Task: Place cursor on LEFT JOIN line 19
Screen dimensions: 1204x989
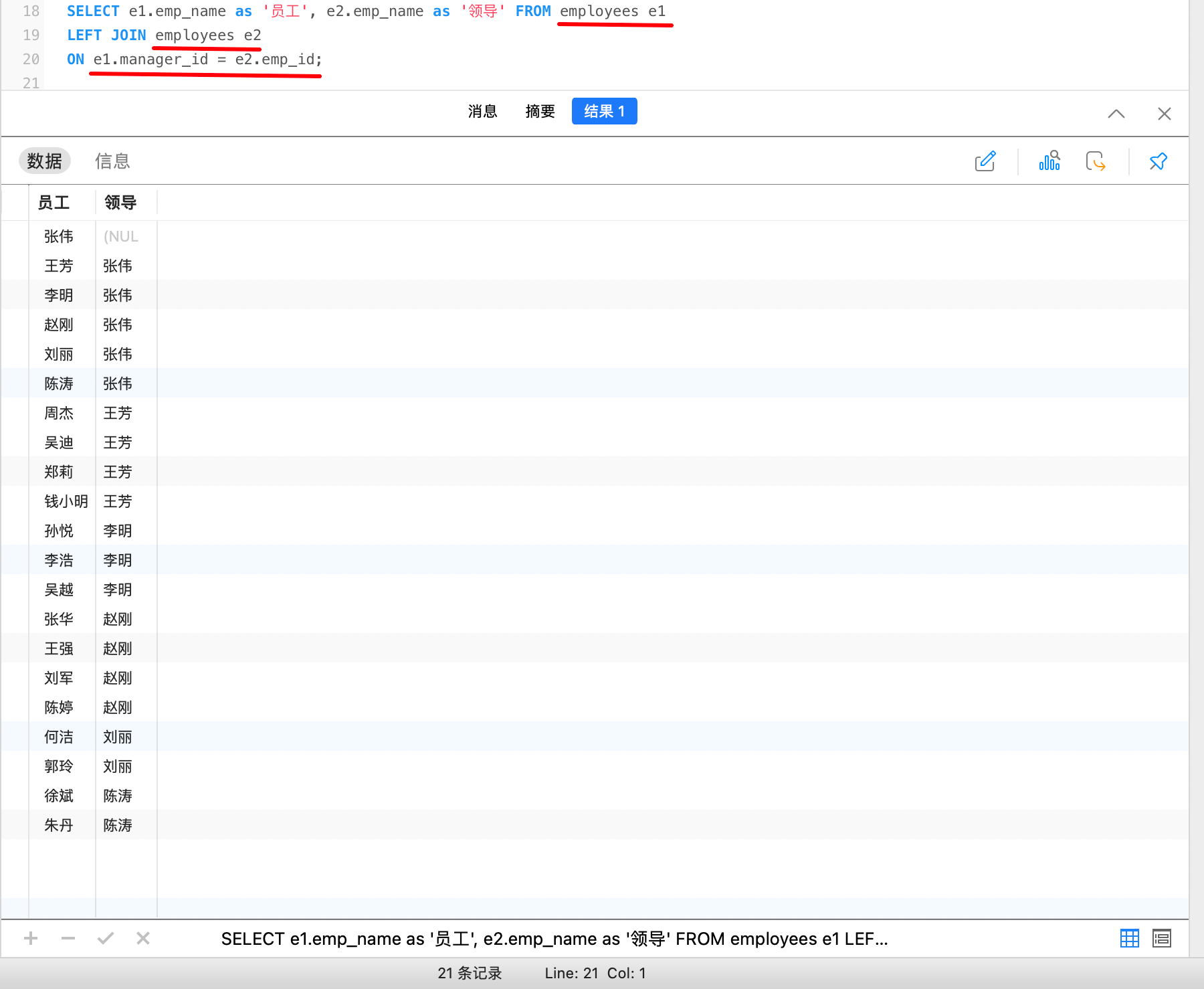Action: coord(164,35)
